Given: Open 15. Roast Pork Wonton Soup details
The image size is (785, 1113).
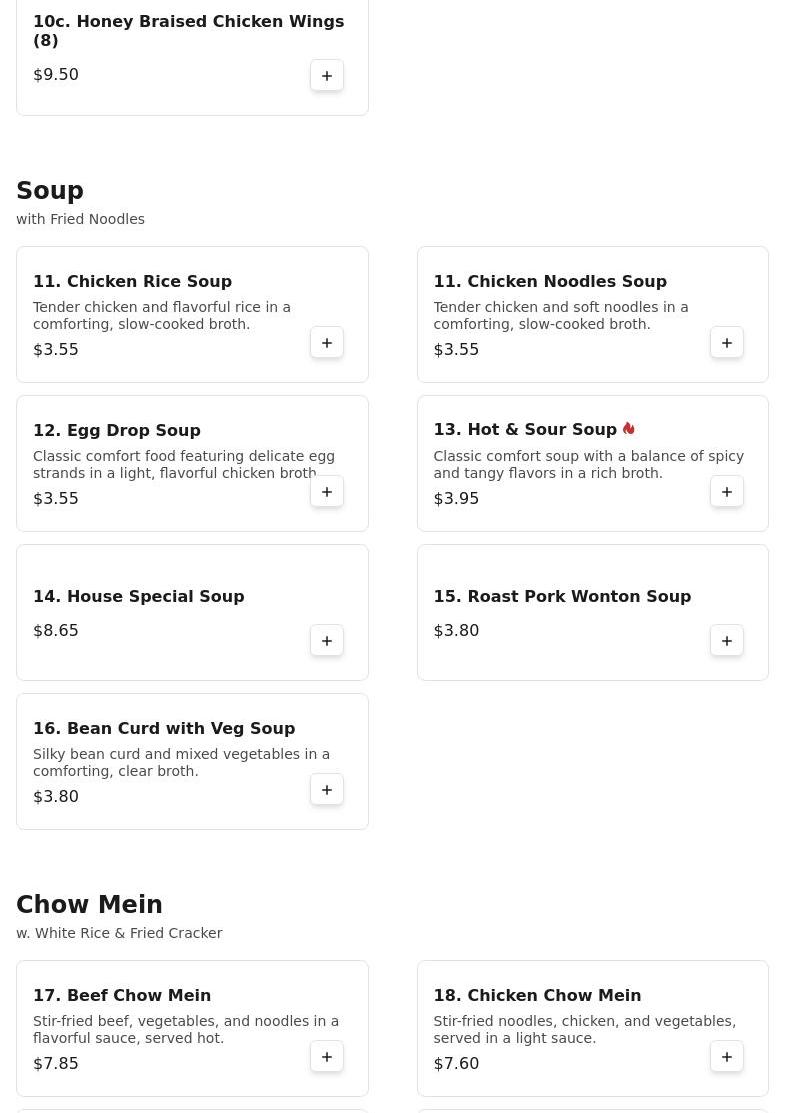Looking at the screenshot, I should (562, 596).
